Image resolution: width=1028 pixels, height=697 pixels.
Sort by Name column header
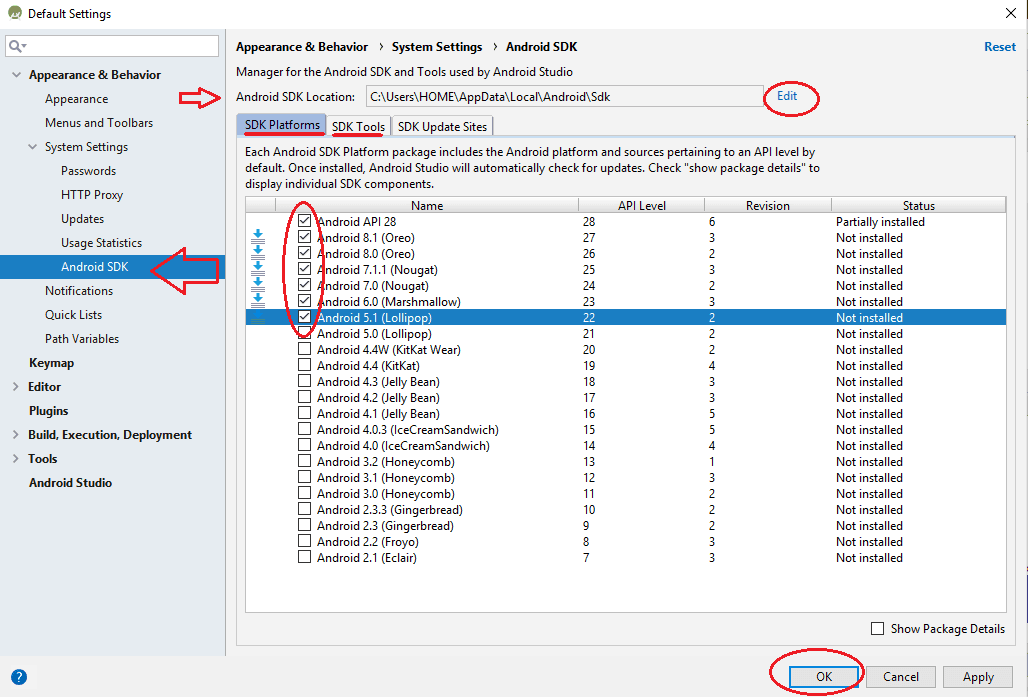point(427,205)
